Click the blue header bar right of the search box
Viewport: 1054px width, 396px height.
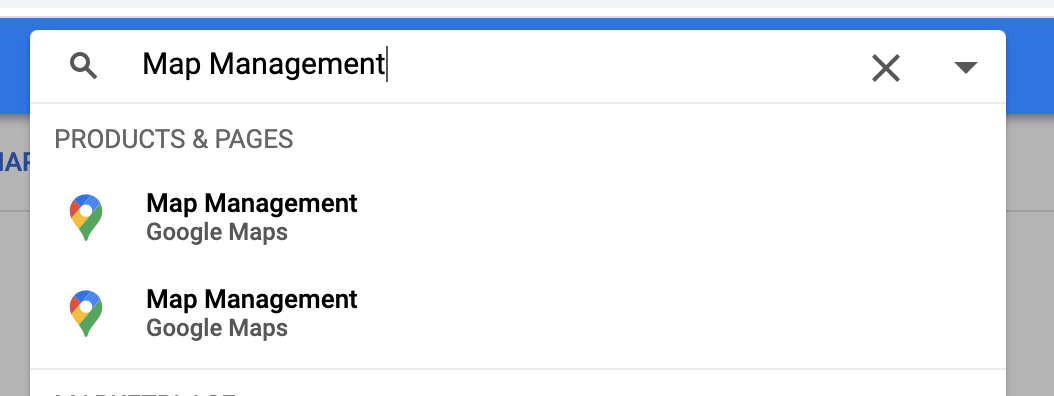[1030, 66]
